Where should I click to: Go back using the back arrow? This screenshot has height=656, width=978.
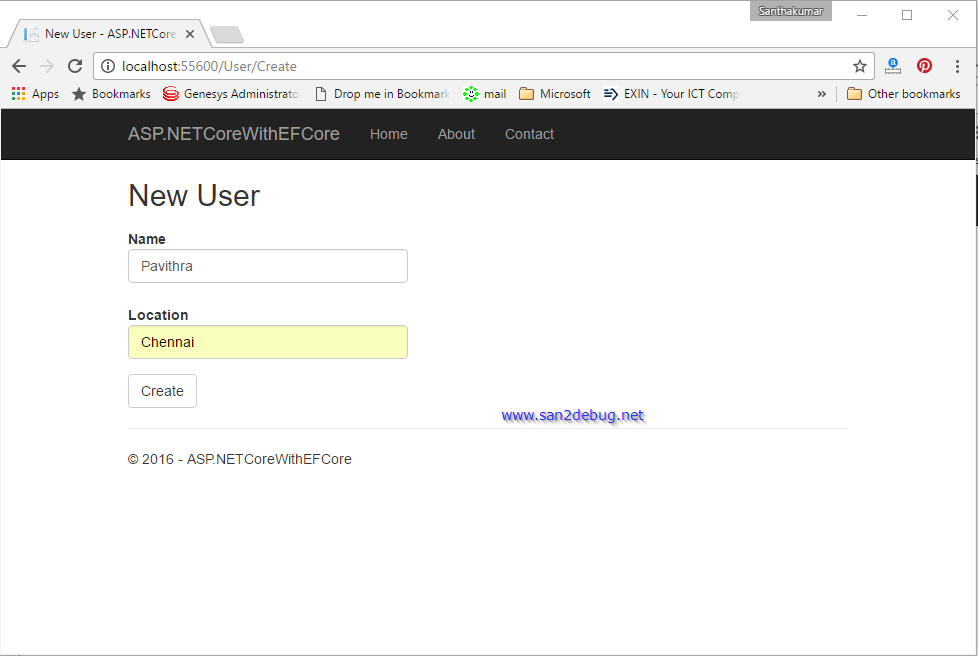coord(18,66)
